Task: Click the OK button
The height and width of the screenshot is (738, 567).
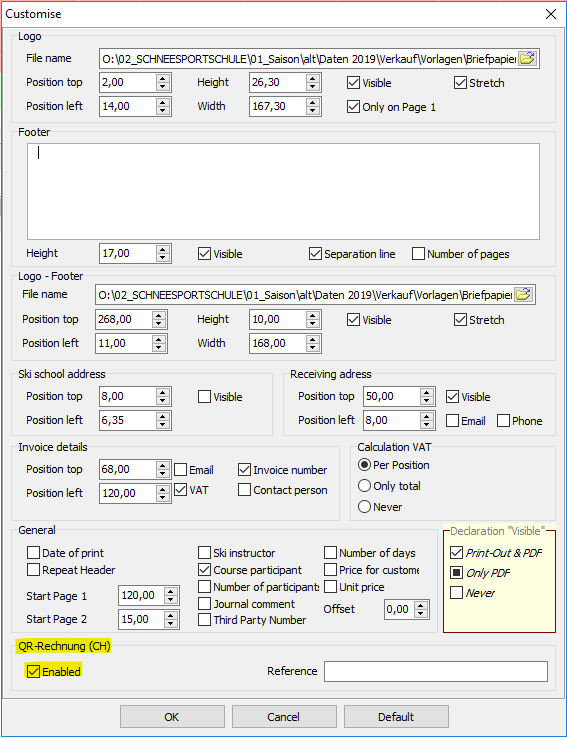Action: tap(172, 717)
